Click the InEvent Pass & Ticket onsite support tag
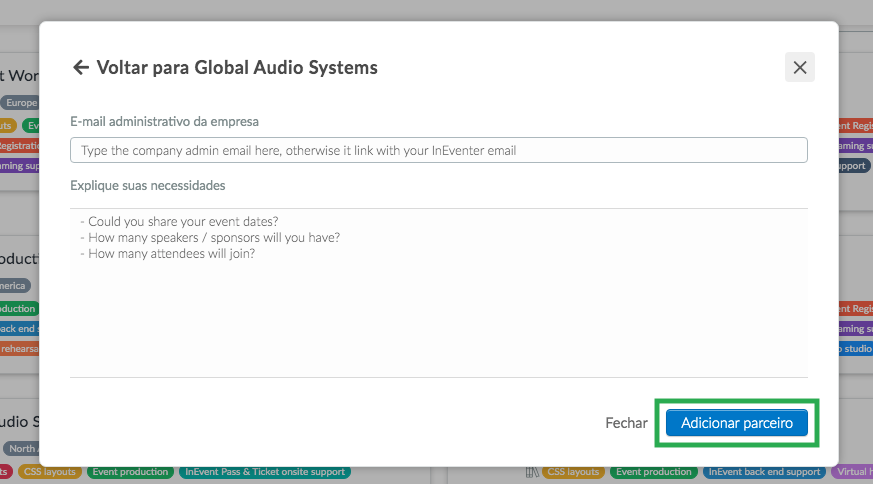This screenshot has height=484, width=873. 265,472
